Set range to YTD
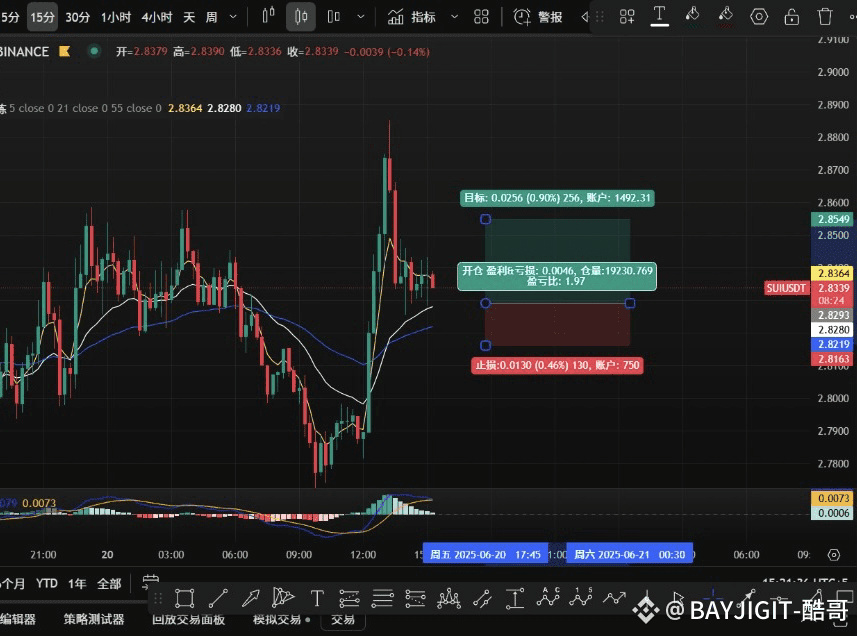The image size is (857, 636). pyautogui.click(x=46, y=584)
